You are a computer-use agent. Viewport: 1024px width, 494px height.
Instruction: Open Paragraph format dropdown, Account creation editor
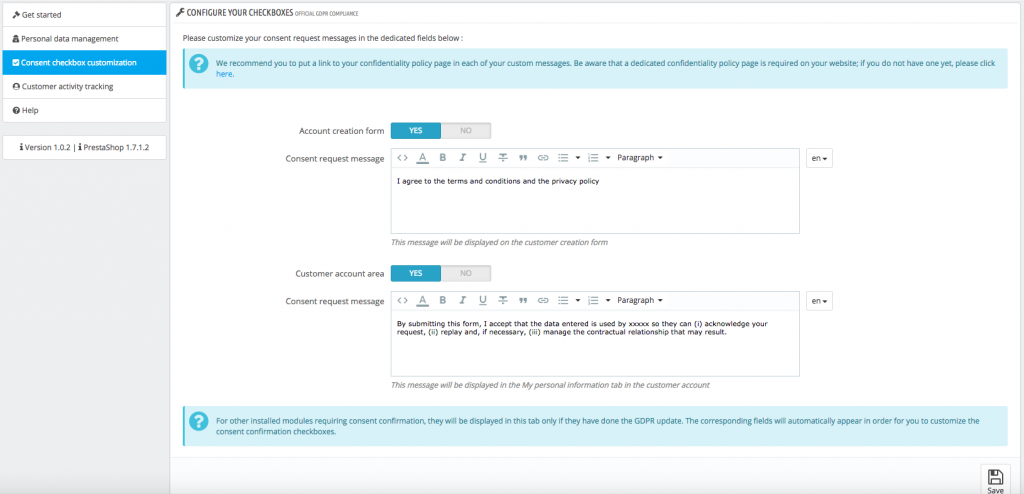(x=640, y=157)
